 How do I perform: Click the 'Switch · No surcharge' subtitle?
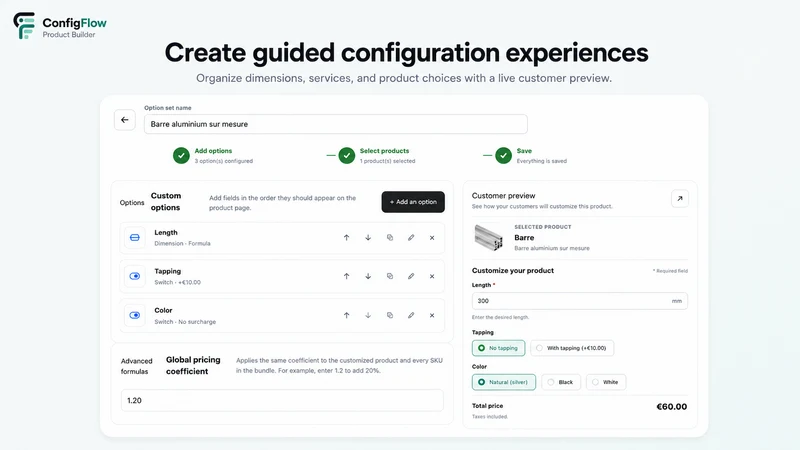tap(185, 322)
